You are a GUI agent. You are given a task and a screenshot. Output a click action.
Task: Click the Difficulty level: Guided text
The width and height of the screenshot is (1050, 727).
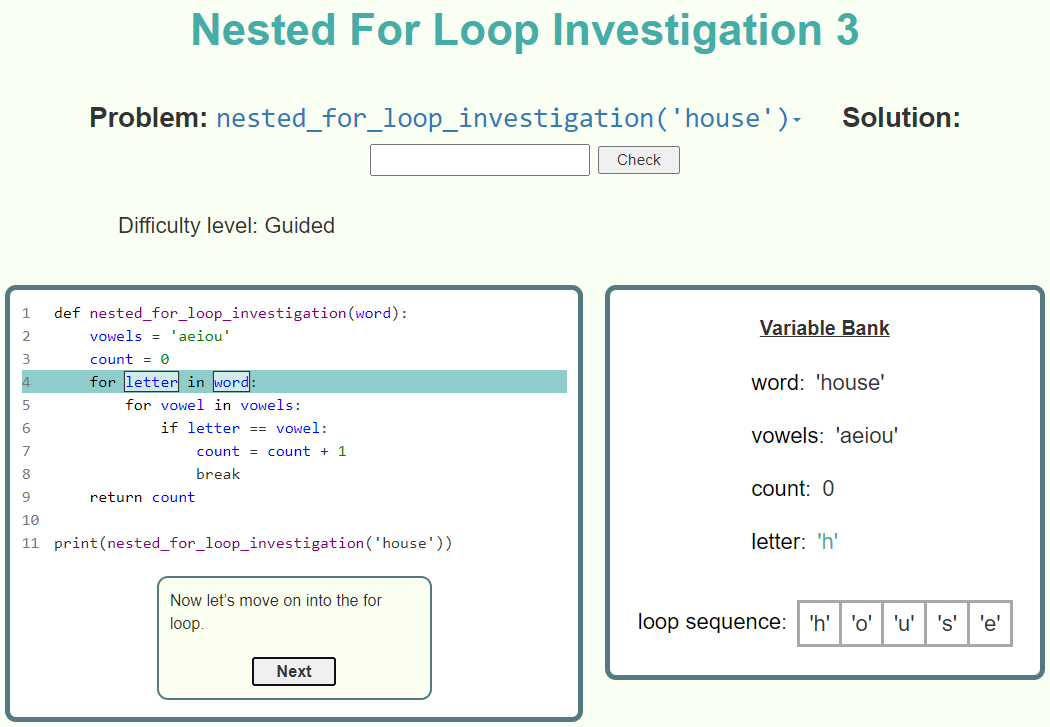tap(226, 226)
